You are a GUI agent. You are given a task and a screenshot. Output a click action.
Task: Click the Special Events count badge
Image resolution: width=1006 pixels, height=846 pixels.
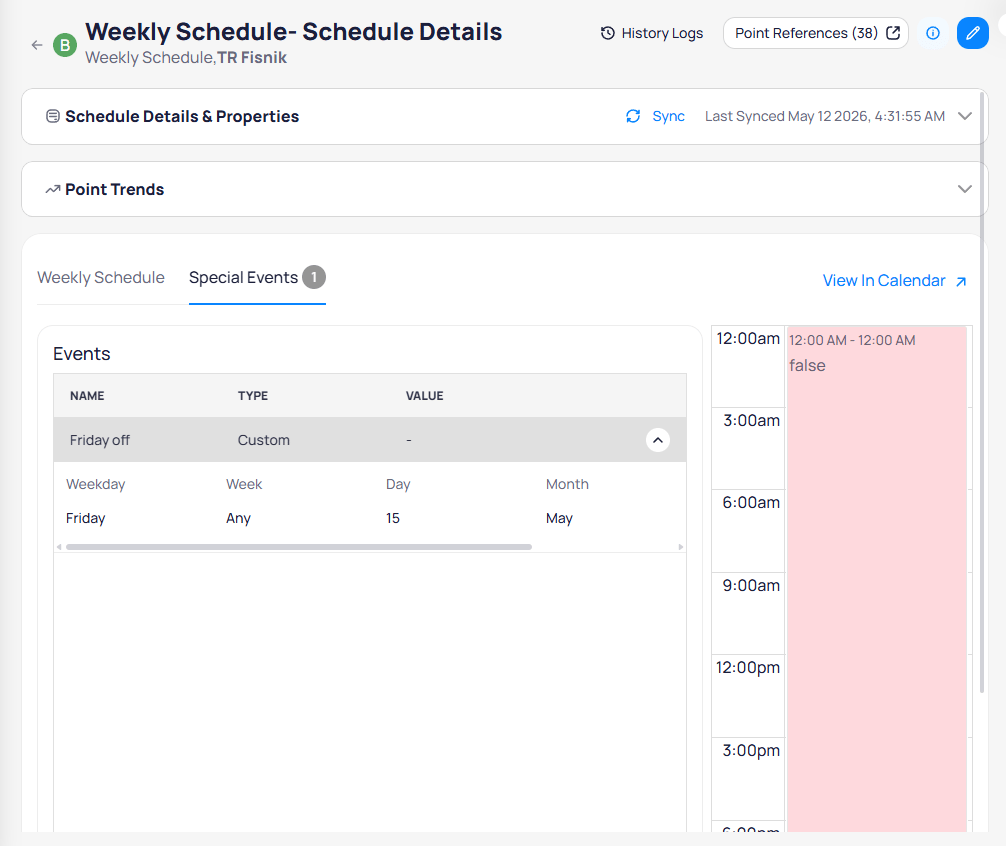314,277
